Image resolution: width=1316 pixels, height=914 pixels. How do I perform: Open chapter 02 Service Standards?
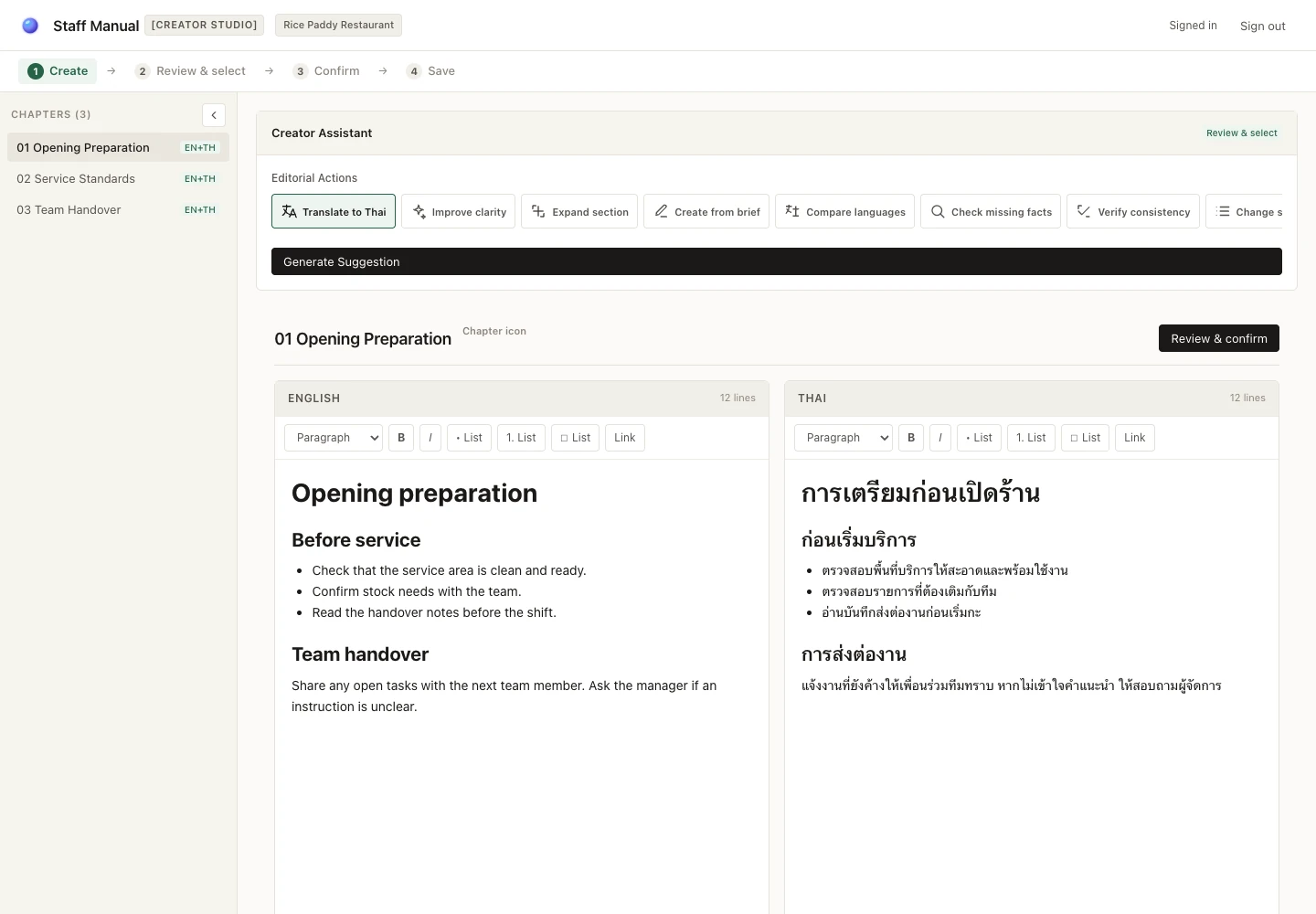[x=118, y=178]
